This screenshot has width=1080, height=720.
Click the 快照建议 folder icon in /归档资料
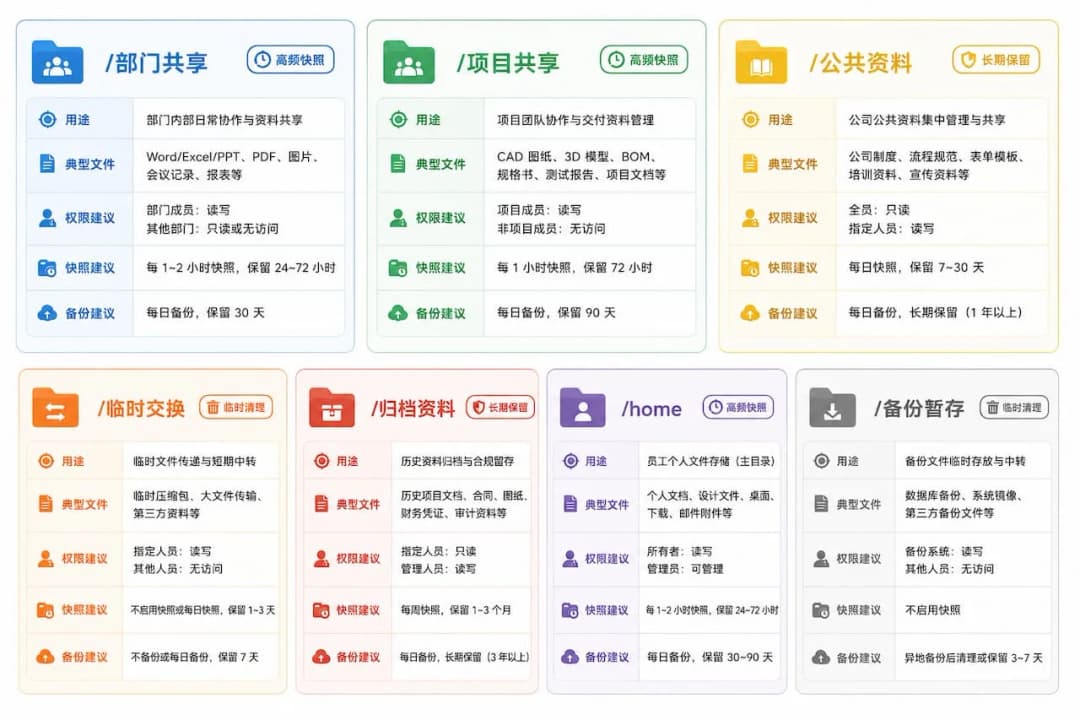click(321, 610)
